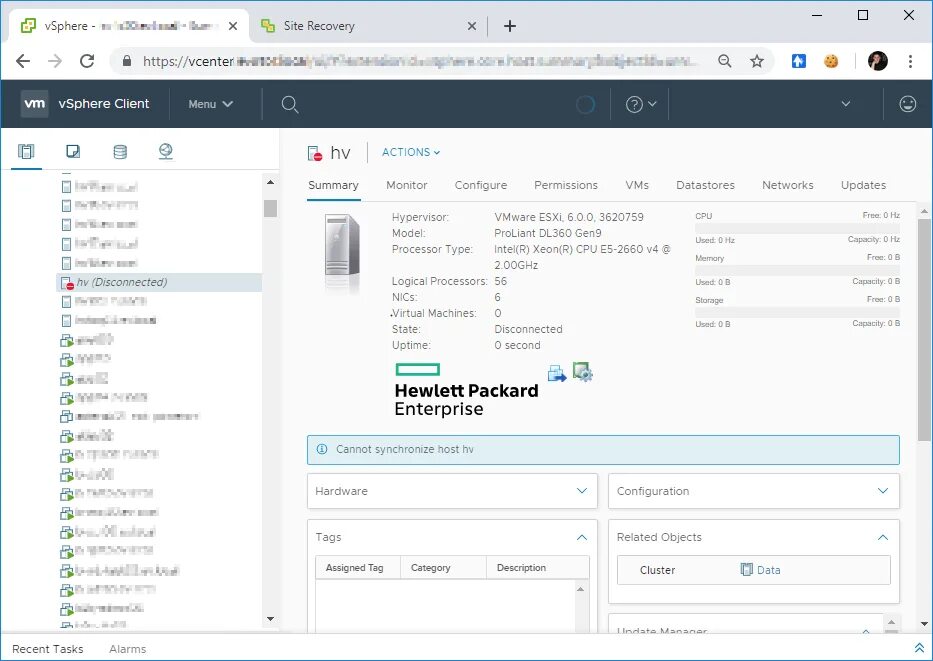Switch to VMs and Templates view icon

73,151
